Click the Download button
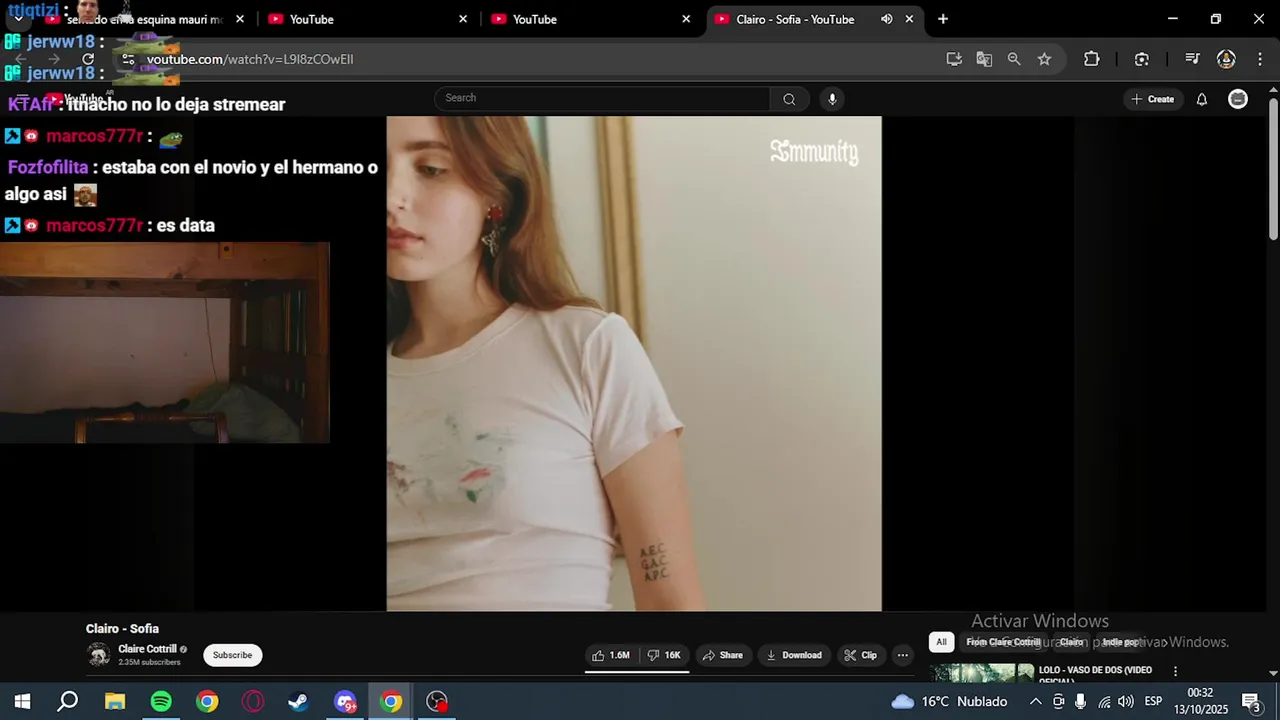The height and width of the screenshot is (720, 1280). [x=793, y=655]
